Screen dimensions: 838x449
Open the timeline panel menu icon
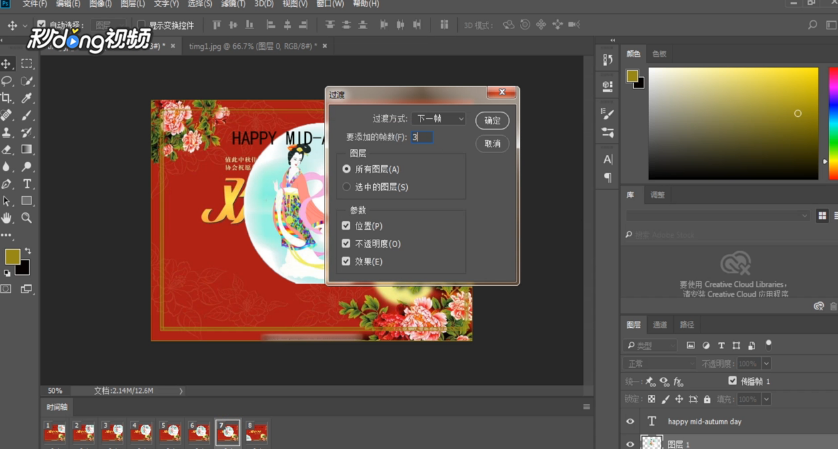[586, 407]
